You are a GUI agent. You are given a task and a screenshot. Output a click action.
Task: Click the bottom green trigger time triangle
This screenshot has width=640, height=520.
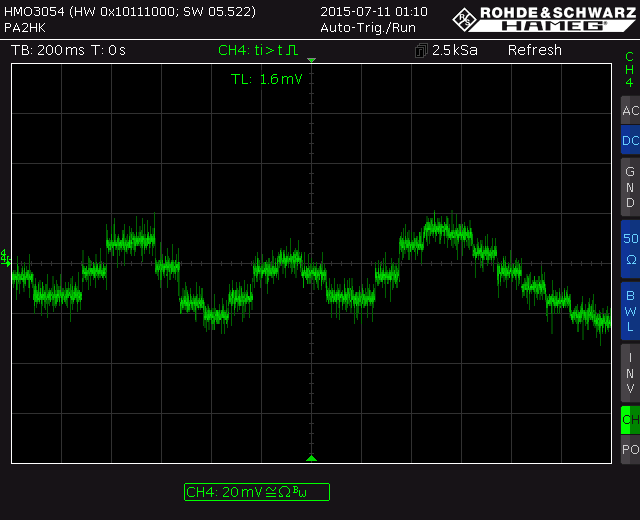[x=311, y=458]
